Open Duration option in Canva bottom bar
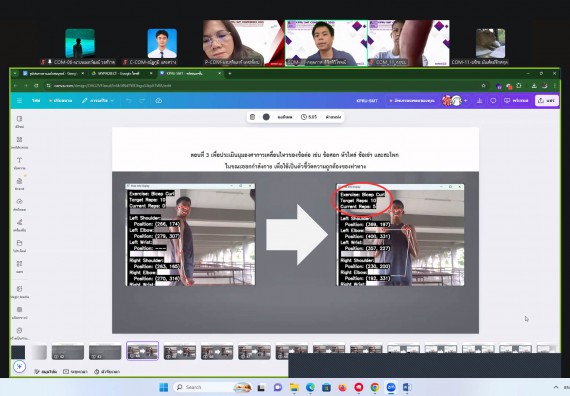570x396 pixels. point(76,372)
